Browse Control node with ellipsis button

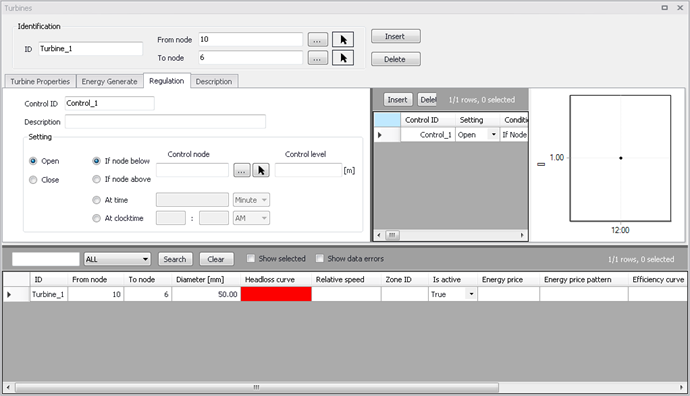(x=242, y=170)
